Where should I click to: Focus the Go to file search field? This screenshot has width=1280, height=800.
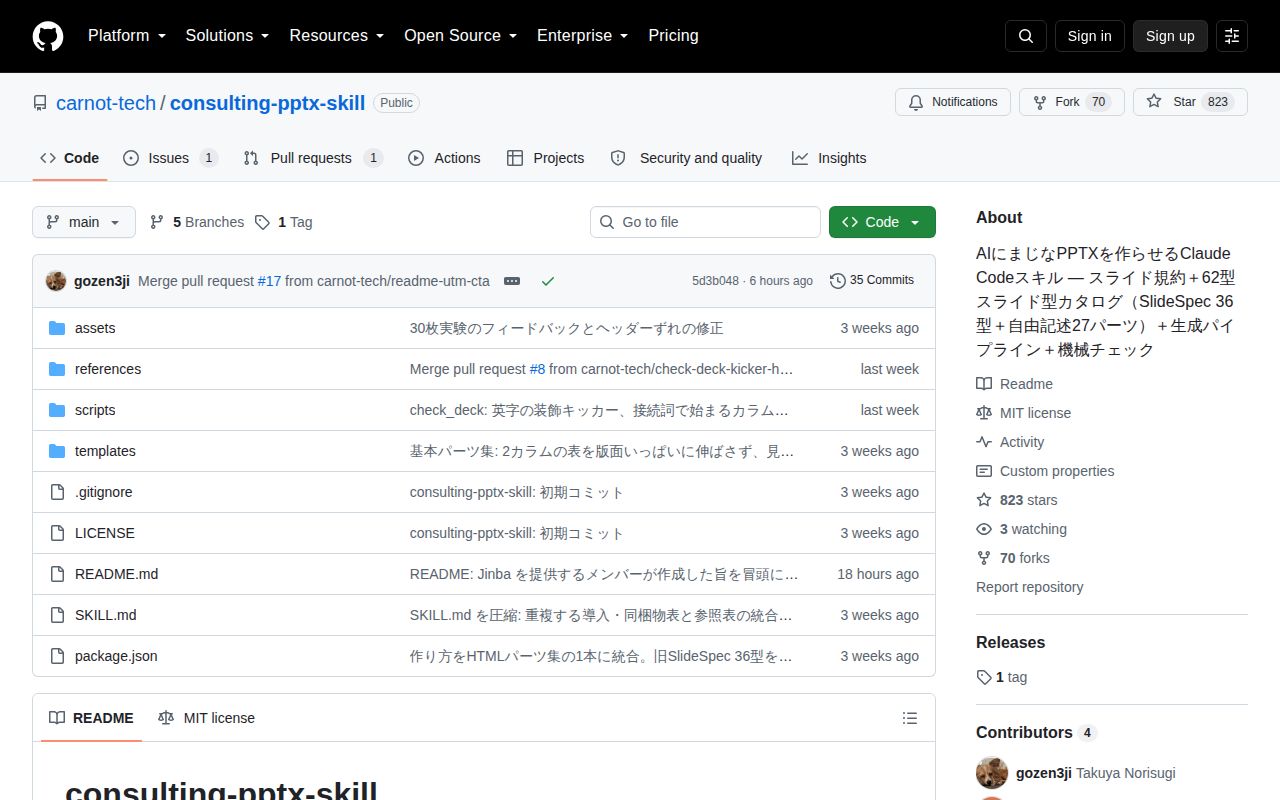(x=705, y=222)
